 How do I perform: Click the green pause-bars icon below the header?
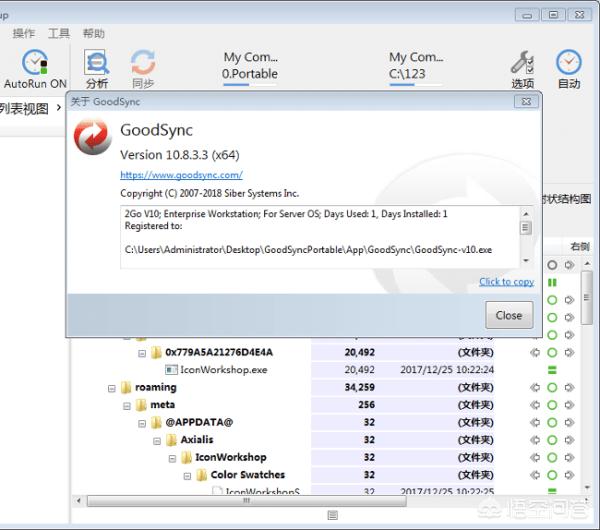coord(552,282)
